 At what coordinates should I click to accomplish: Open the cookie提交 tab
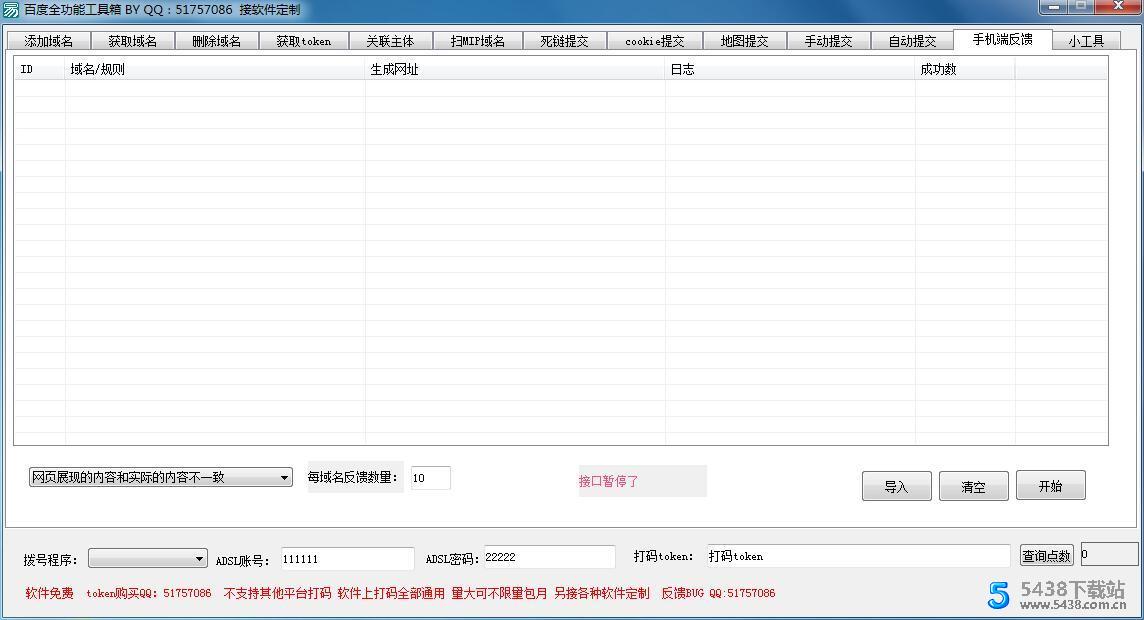654,41
